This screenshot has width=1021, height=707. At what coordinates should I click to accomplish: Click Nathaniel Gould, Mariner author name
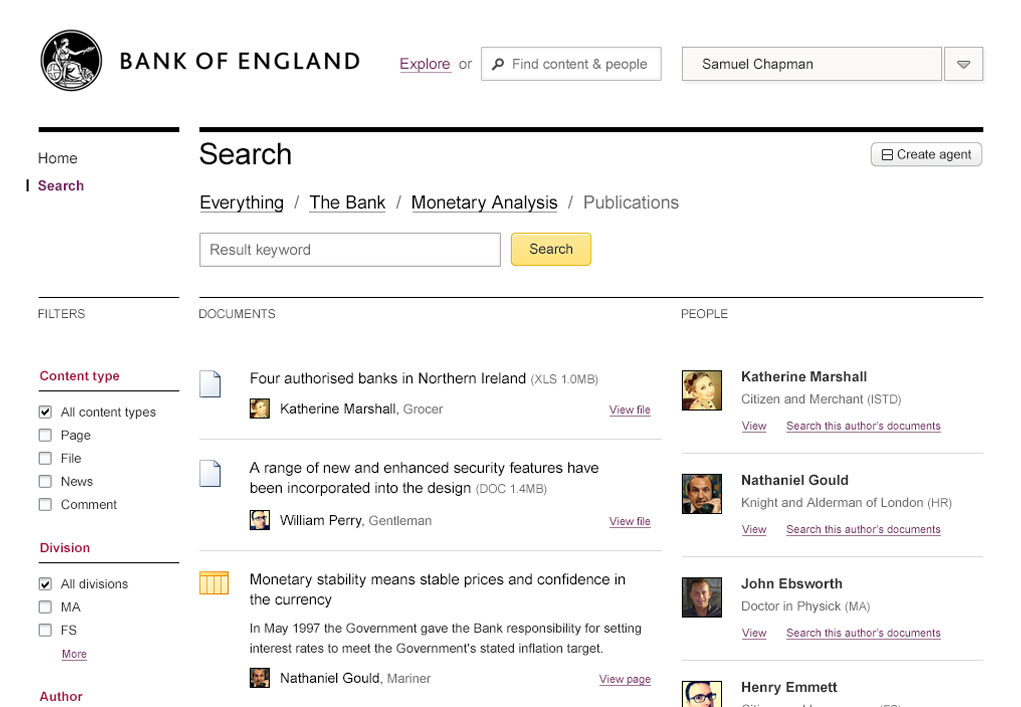click(x=356, y=678)
